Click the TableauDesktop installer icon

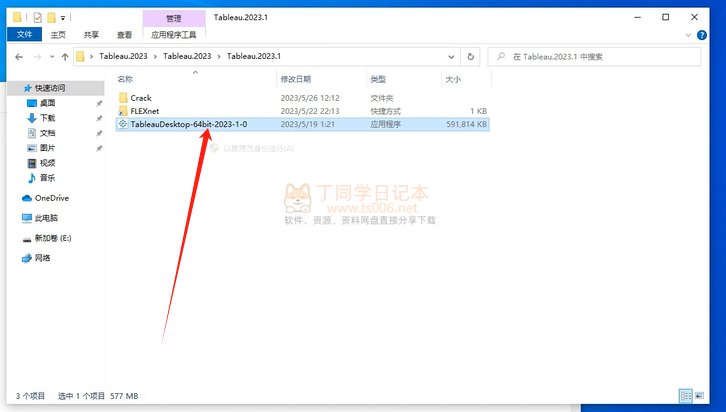123,124
